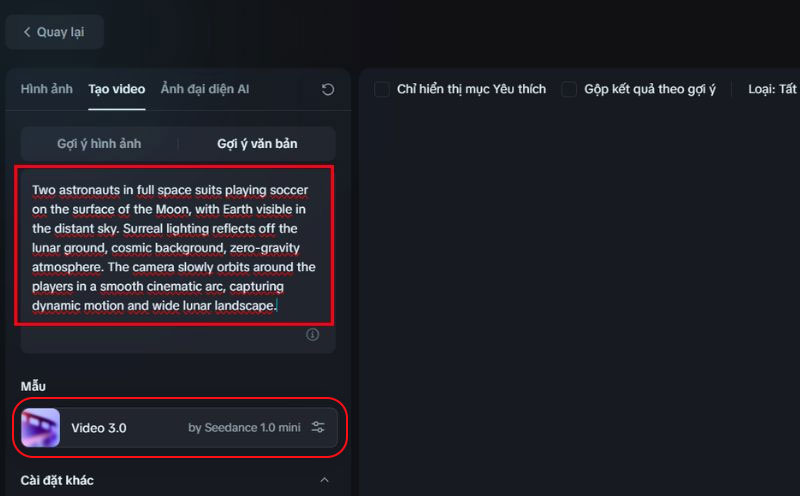800x496 pixels.
Task: Click the Gộp kết quả theo gợi ý label text
Action: (652, 90)
